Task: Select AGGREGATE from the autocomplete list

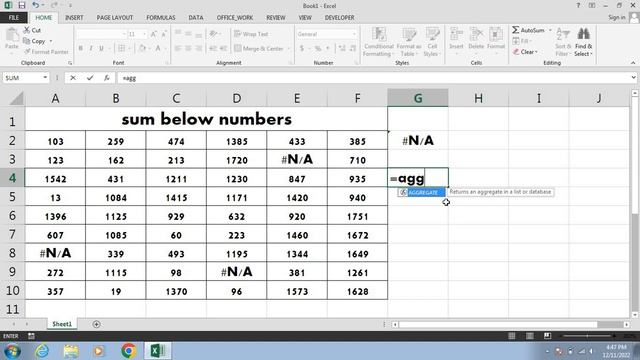Action: (422, 192)
